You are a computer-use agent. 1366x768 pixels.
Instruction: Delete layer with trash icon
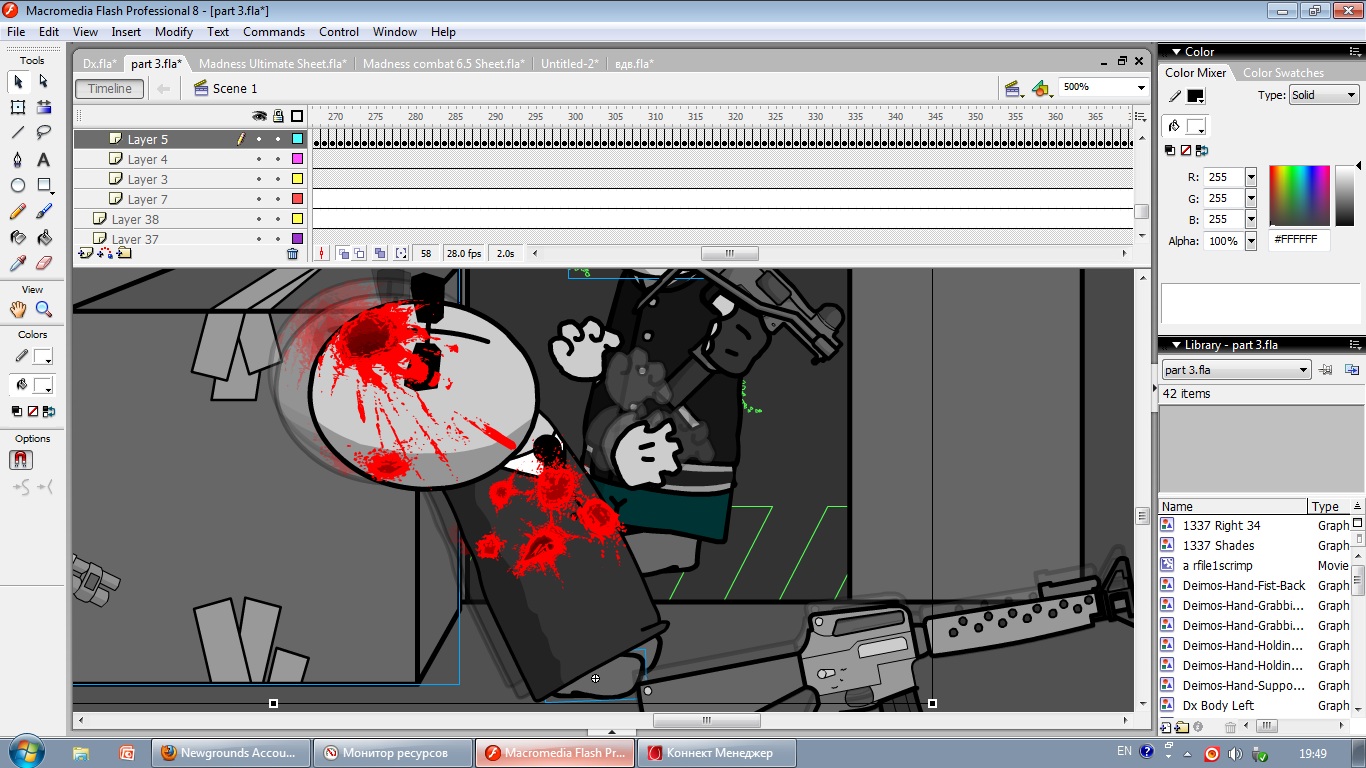[x=292, y=254]
